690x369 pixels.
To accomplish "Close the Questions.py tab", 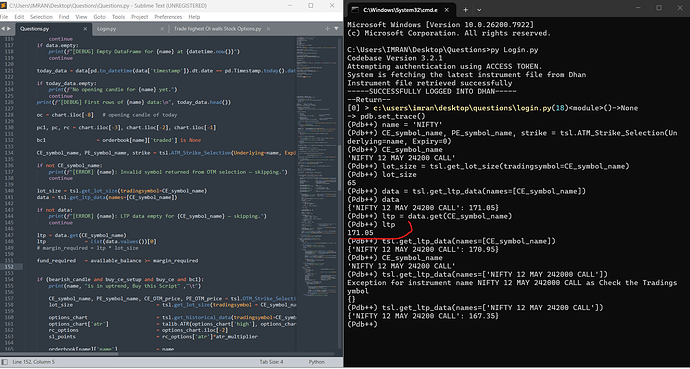I will 85,29.
